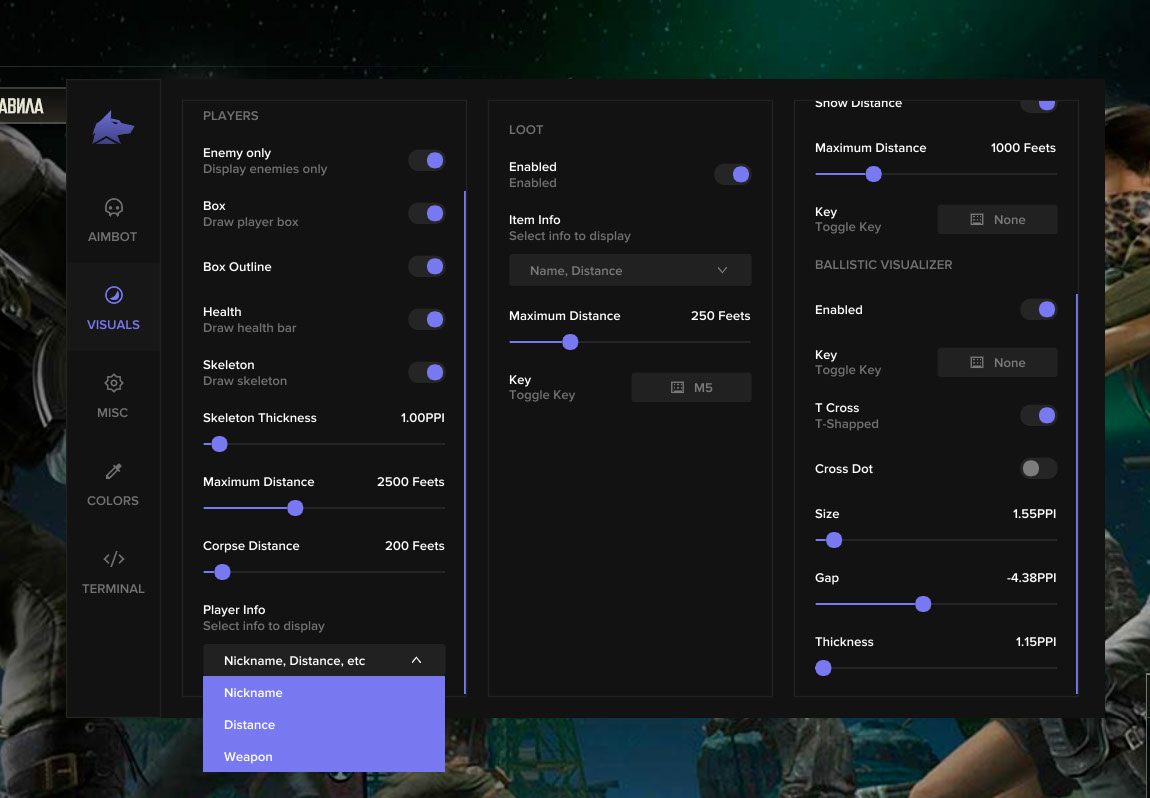Click keyboard icon on Loot M5 key bind
Image resolution: width=1150 pixels, height=798 pixels.
tap(677, 388)
